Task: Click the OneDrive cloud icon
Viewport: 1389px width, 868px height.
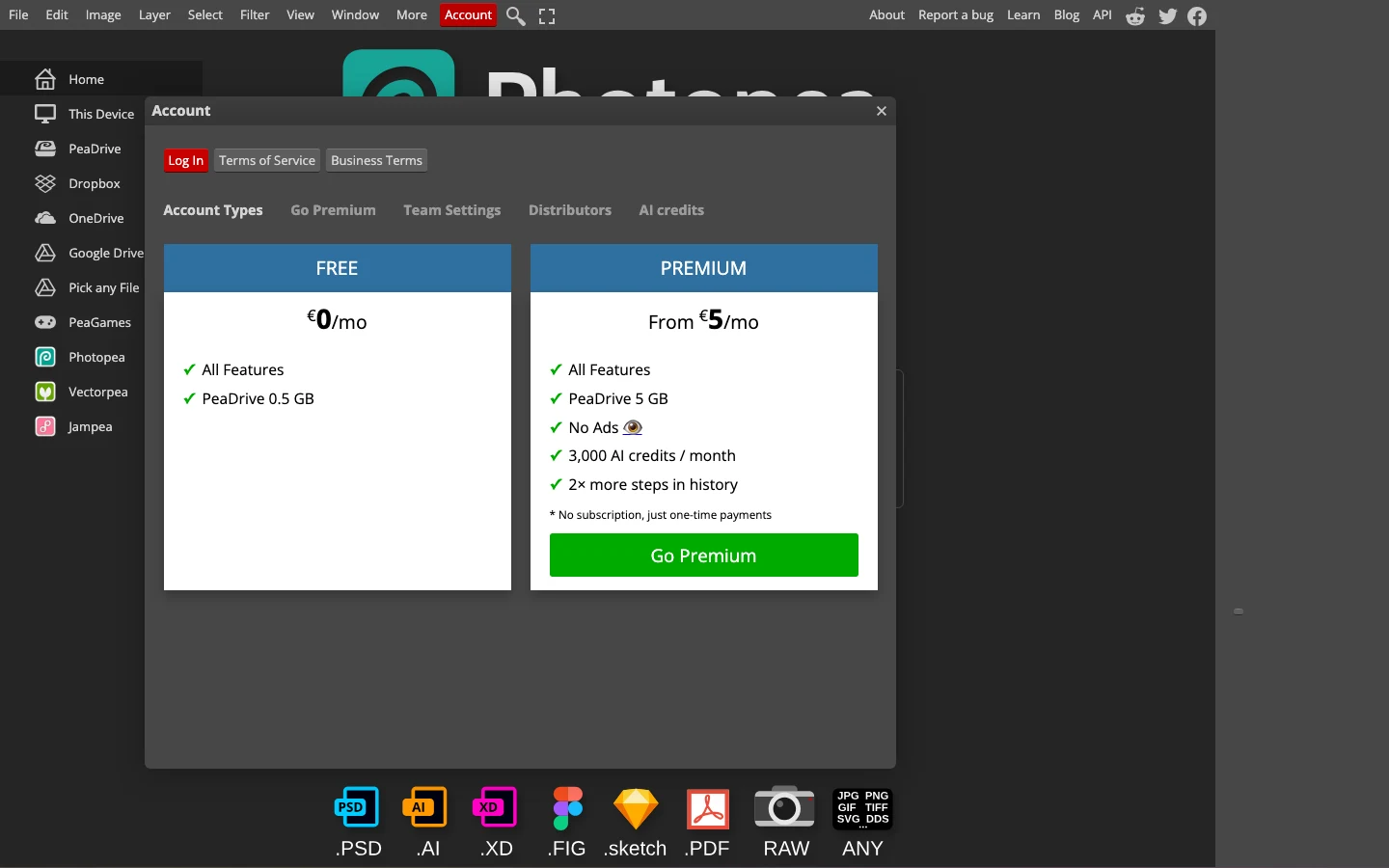Action: [x=45, y=218]
